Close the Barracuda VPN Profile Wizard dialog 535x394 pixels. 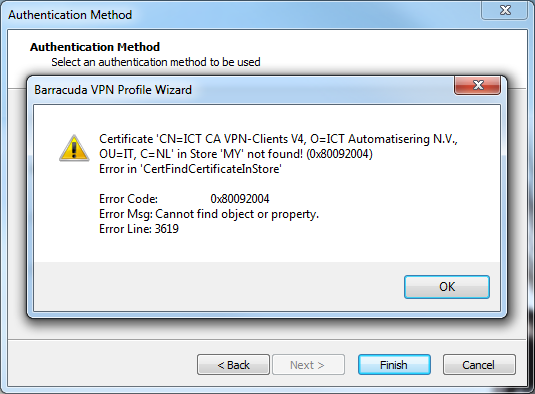[478, 85]
